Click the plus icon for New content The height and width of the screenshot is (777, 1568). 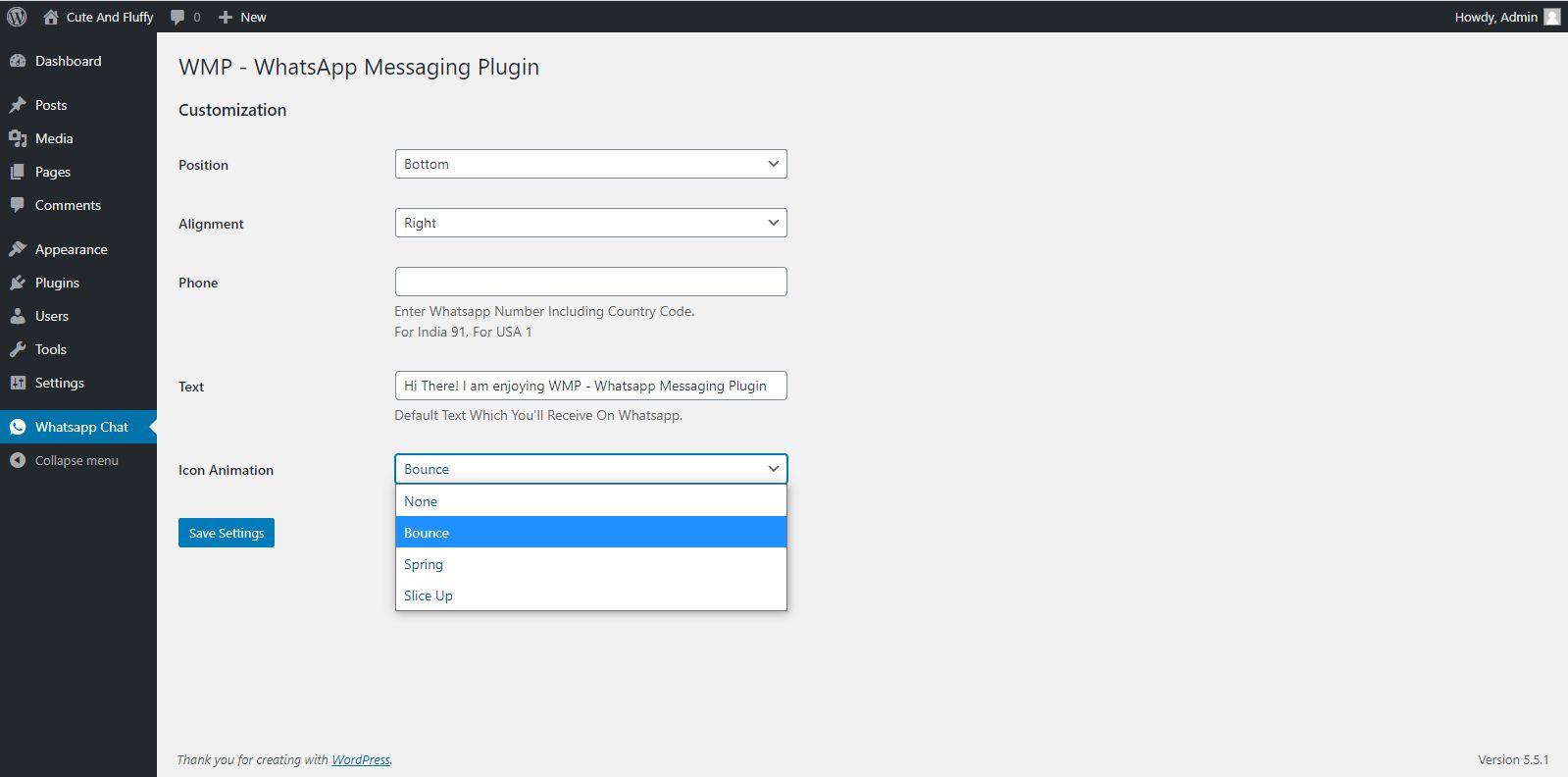point(226,17)
